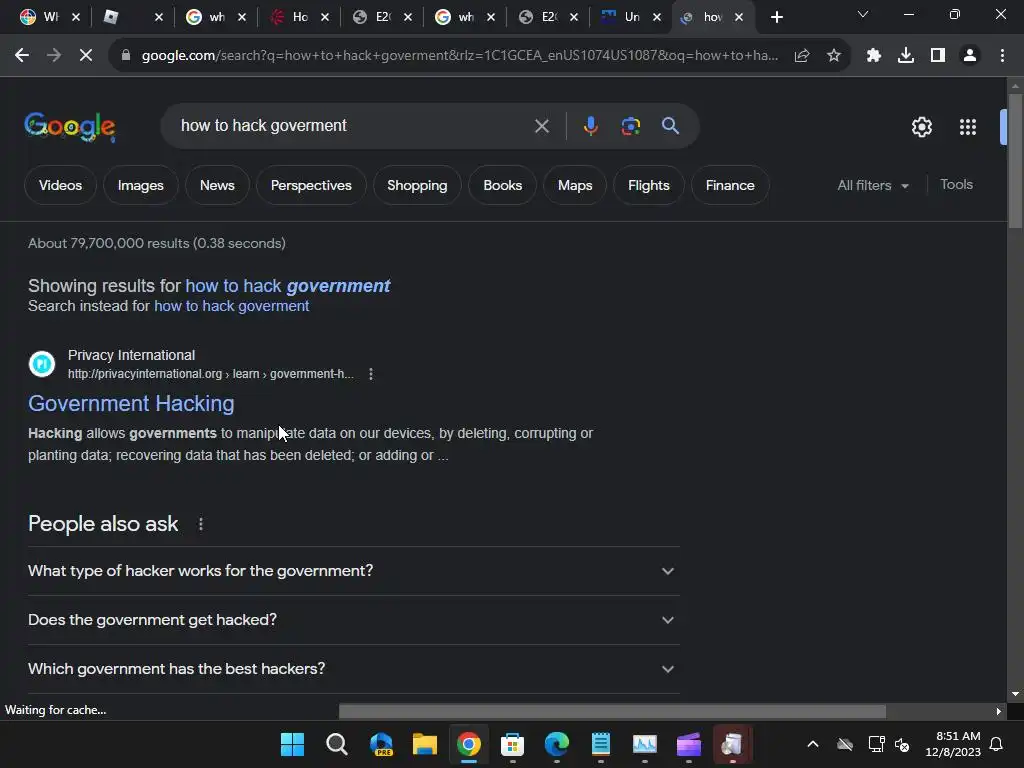Open Chrome from the taskbar
The image size is (1024, 768).
point(468,744)
